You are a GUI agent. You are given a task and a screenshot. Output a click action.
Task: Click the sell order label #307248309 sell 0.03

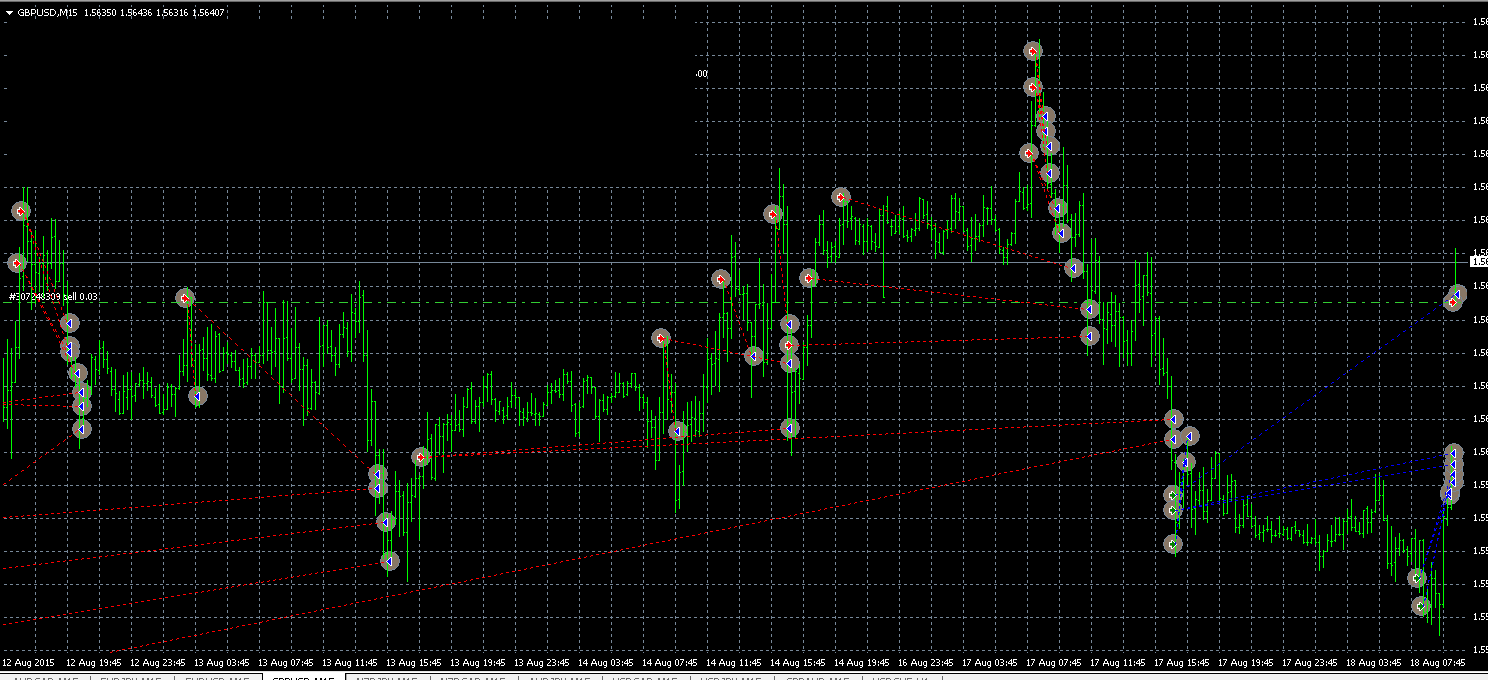click(x=54, y=297)
